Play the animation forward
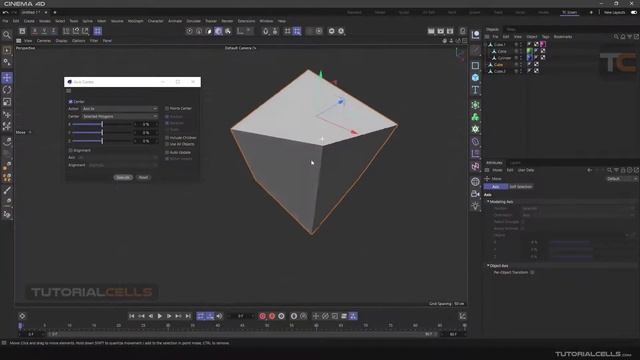 [160, 316]
